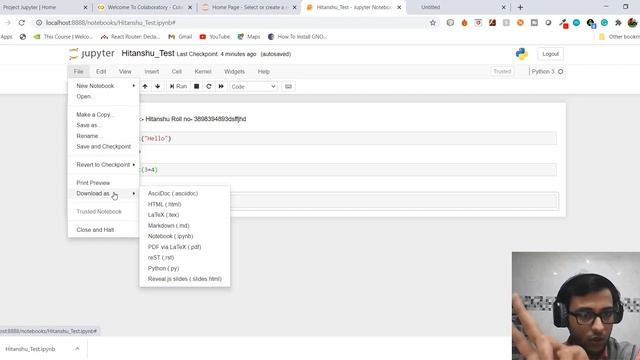Open a new browser tab
Screen dimensions: 640x360
[520, 7]
